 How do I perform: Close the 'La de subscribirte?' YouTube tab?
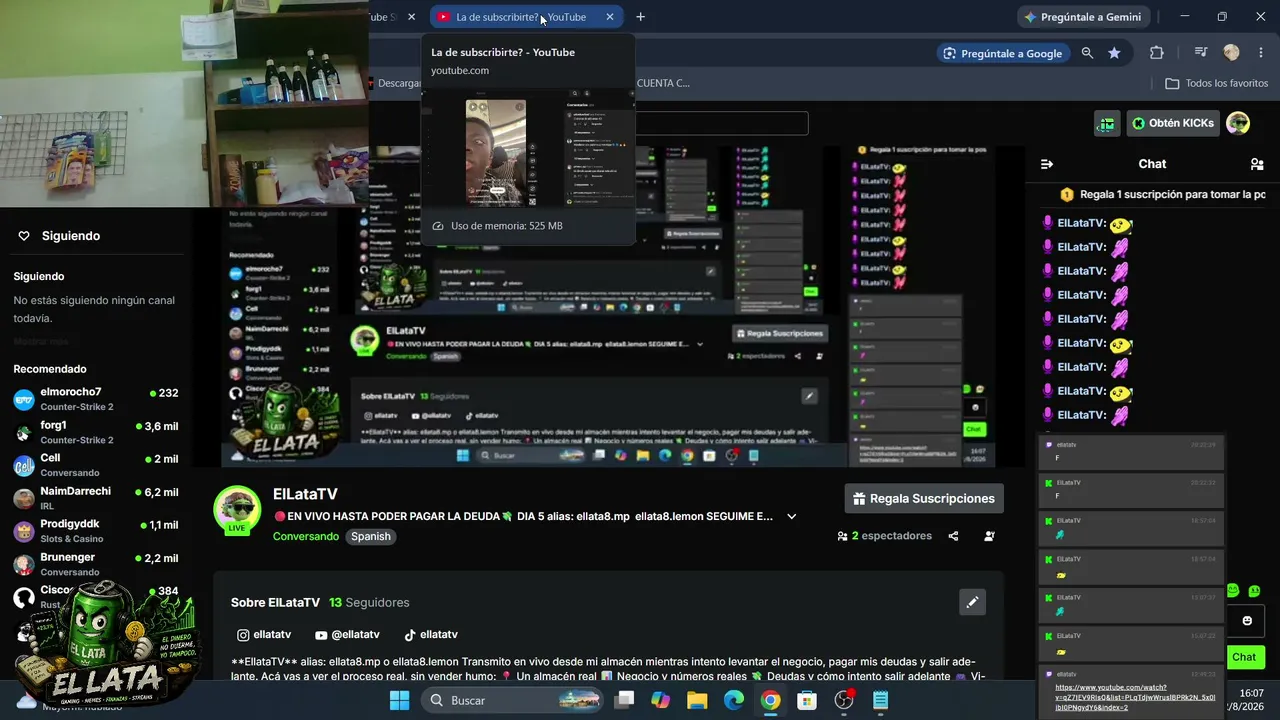(x=610, y=17)
